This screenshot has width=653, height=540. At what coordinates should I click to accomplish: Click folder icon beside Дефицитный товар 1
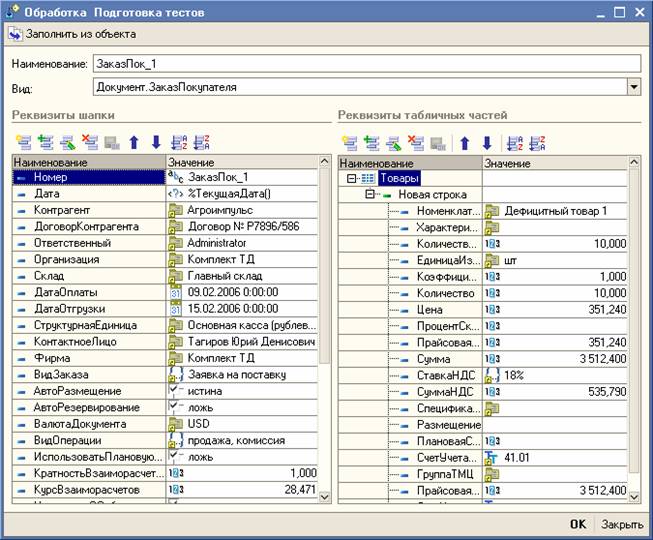coord(492,211)
